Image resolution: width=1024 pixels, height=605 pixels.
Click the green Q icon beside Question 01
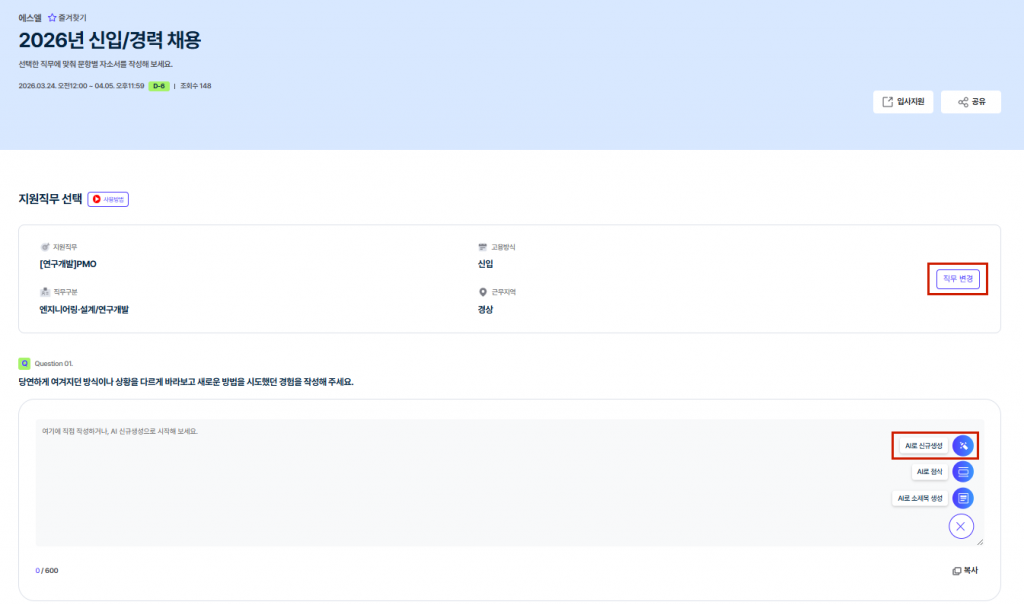click(25, 363)
